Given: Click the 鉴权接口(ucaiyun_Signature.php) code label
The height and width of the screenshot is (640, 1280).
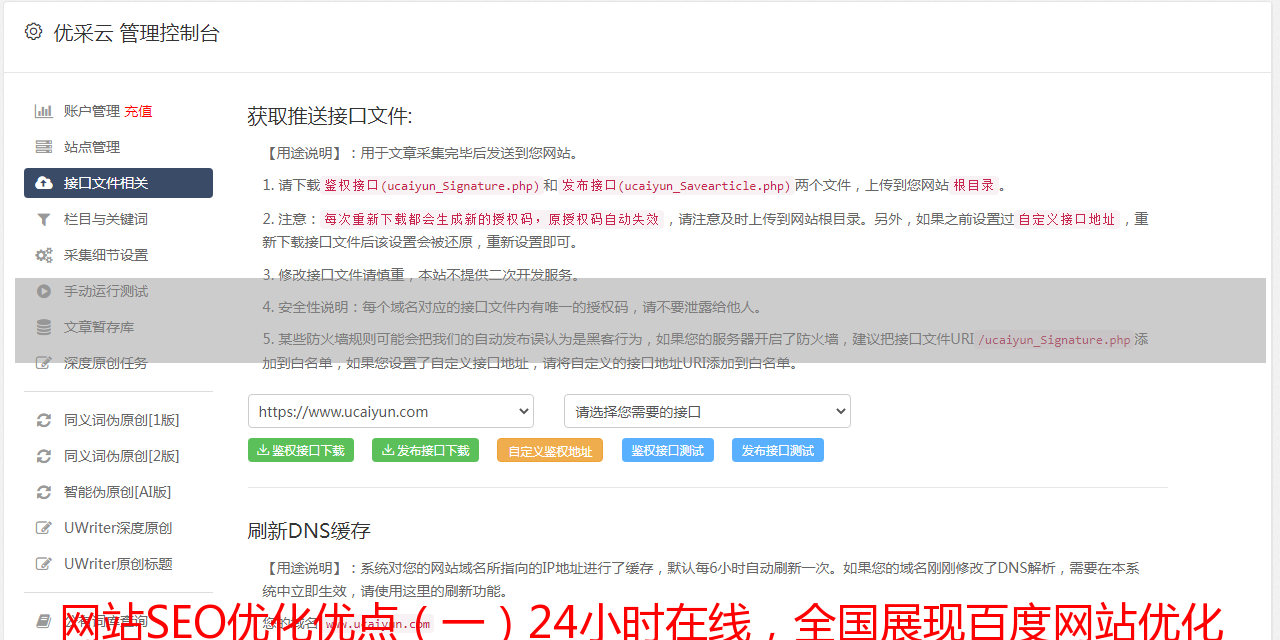Looking at the screenshot, I should tap(432, 185).
